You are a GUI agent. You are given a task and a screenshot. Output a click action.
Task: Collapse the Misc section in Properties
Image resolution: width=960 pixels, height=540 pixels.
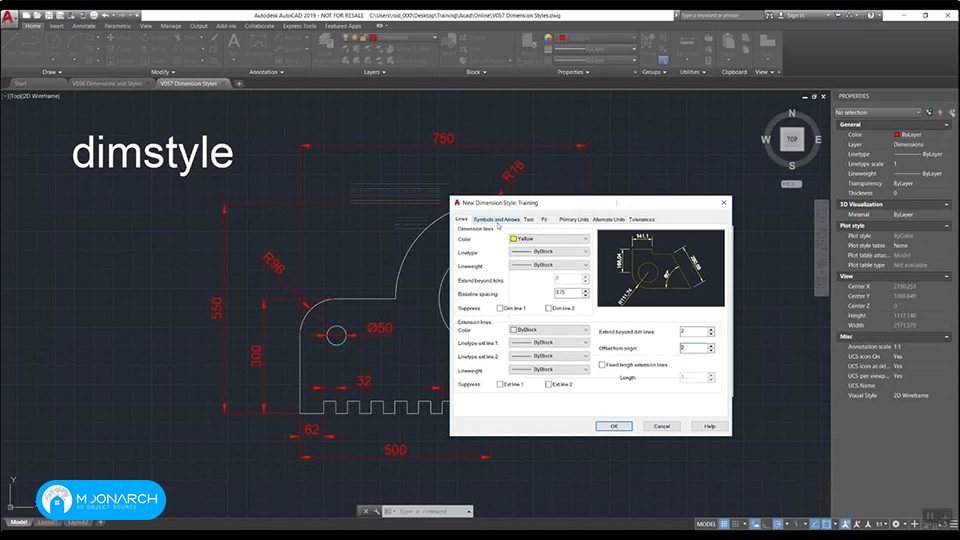pyautogui.click(x=947, y=337)
